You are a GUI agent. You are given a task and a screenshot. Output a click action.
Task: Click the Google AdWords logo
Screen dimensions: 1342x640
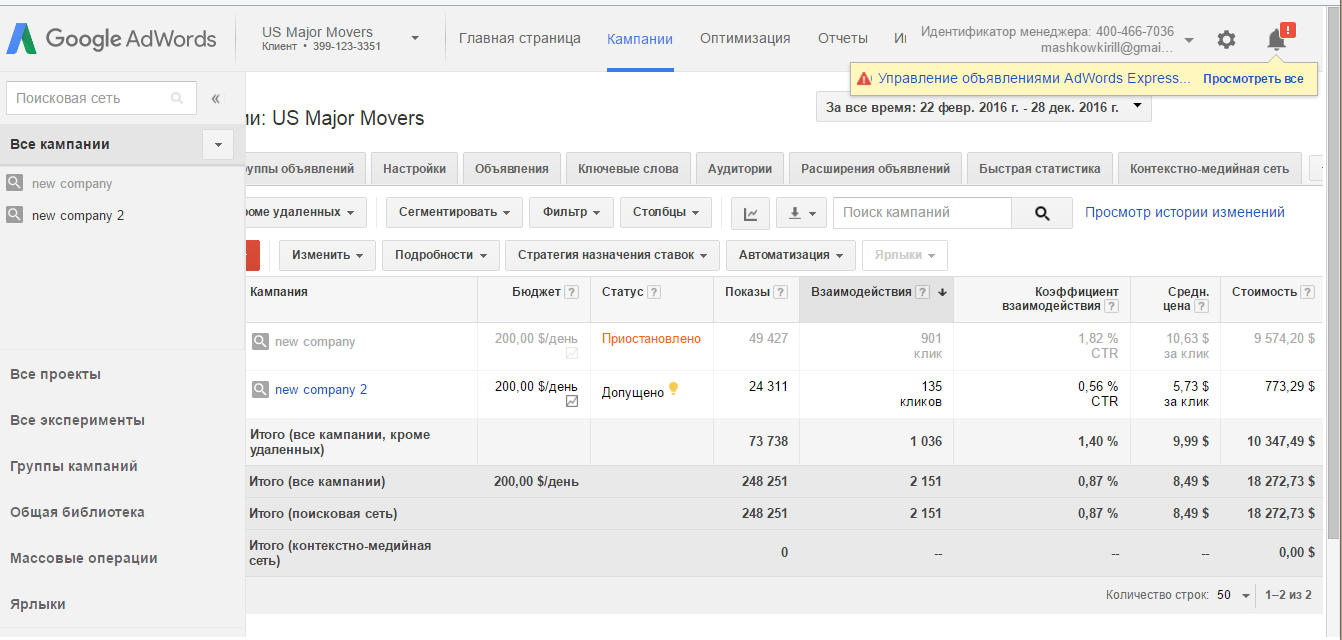click(111, 39)
